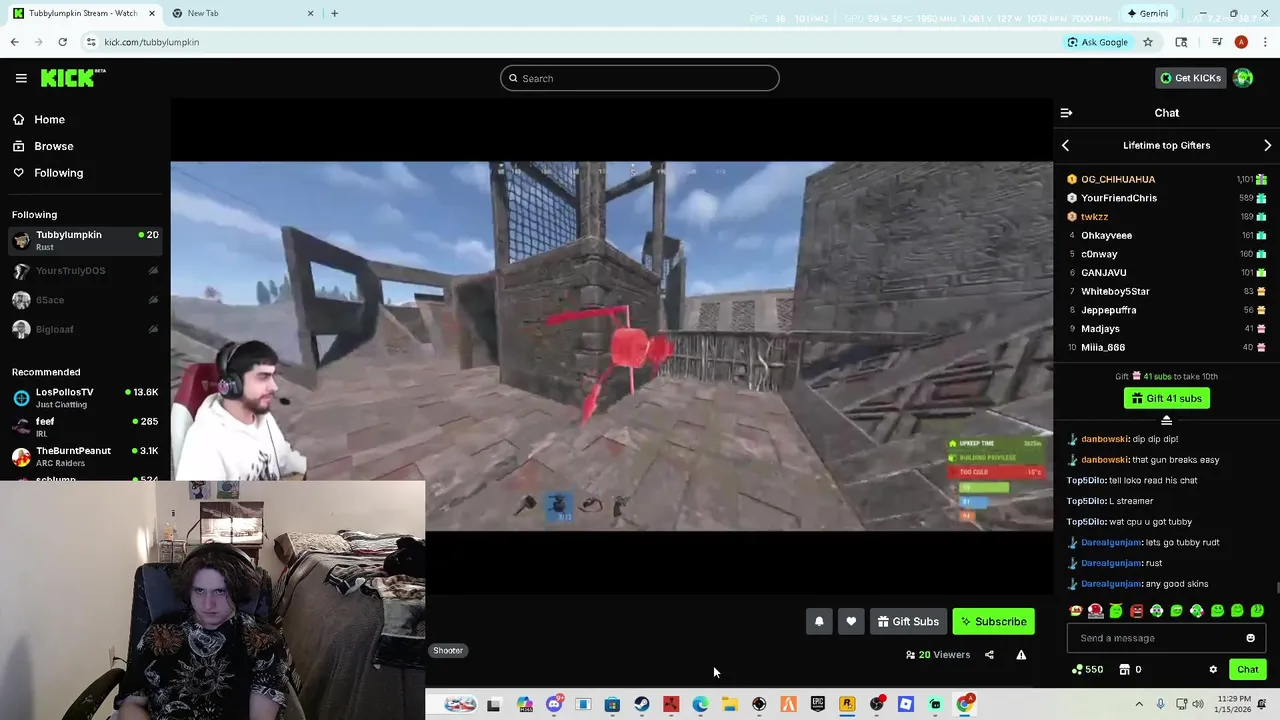Image resolution: width=1280 pixels, height=720 pixels.
Task: Focus the Kick search field
Action: point(640,78)
